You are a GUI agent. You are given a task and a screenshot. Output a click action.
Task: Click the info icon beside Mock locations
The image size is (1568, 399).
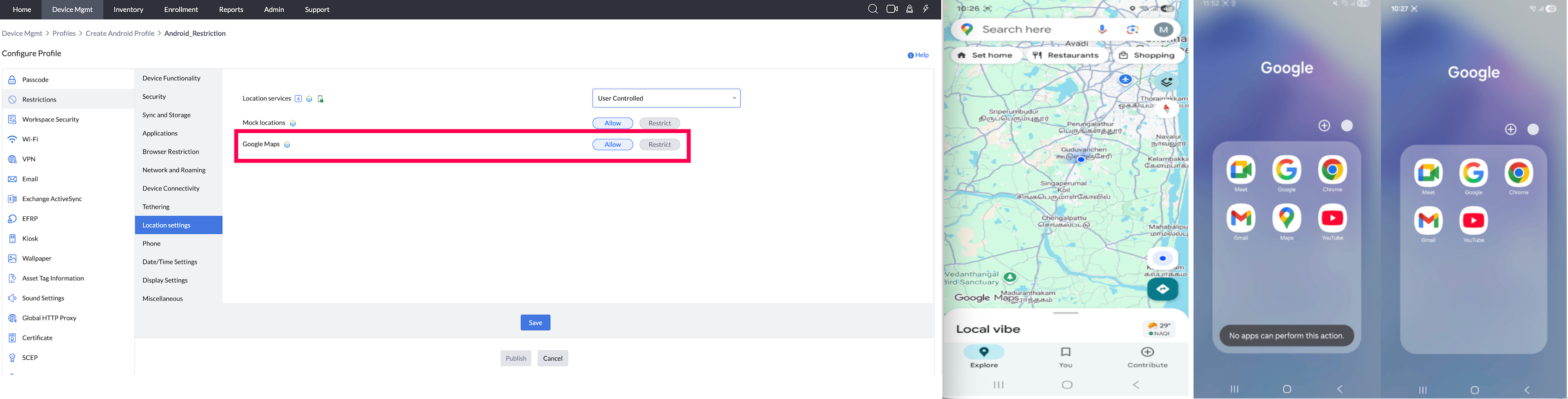tap(293, 124)
